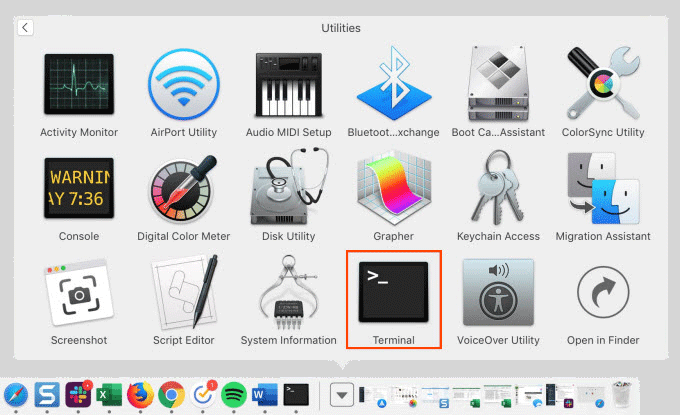Screen dimensions: 680x415
Task: Launch Firefox from the Dock
Action: pos(140,395)
